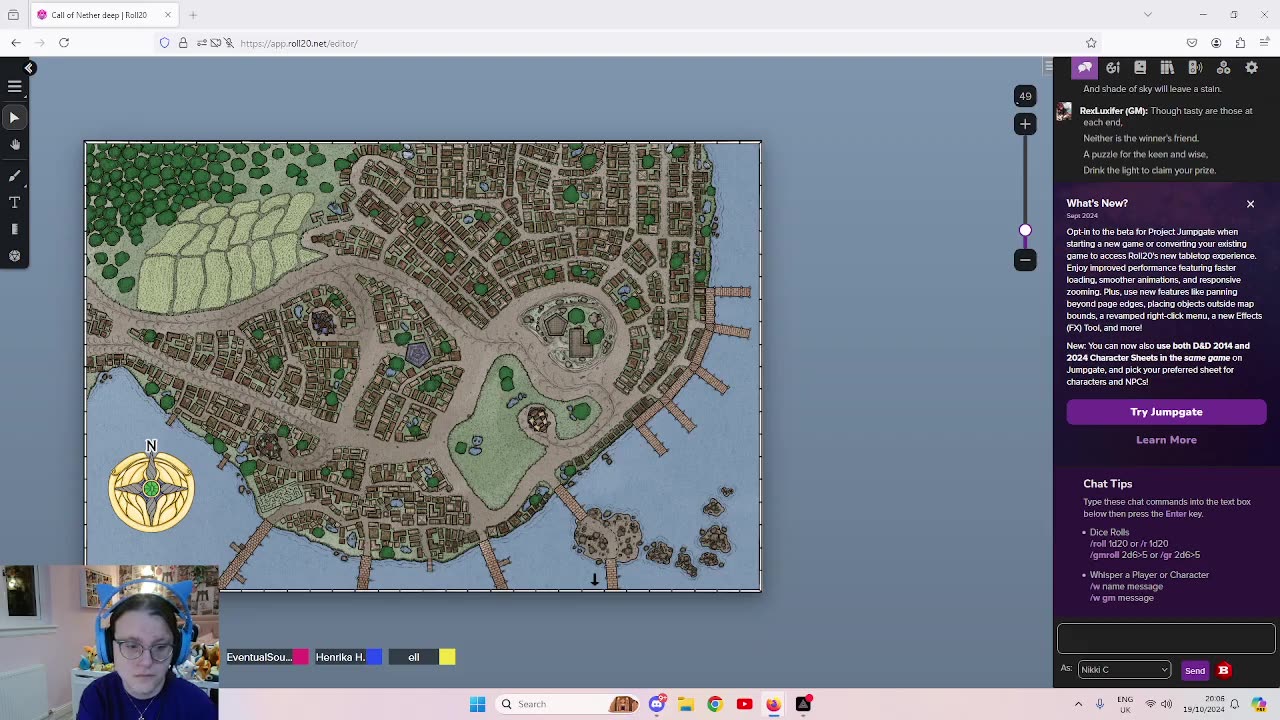Open the Windows Start menu
Image resolution: width=1280 pixels, height=720 pixels.
[477, 704]
